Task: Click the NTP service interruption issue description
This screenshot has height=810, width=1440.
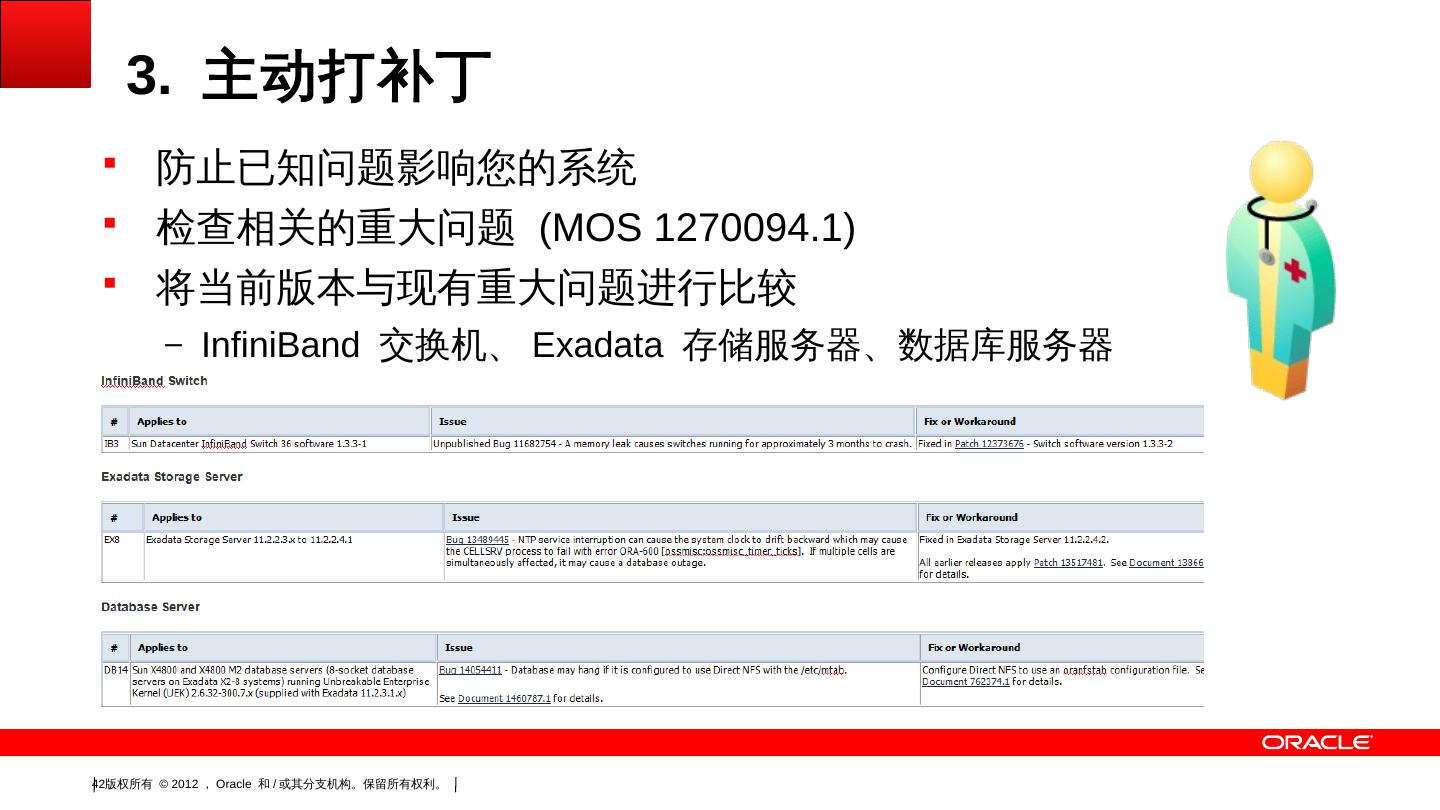Action: pyautogui.click(x=677, y=551)
